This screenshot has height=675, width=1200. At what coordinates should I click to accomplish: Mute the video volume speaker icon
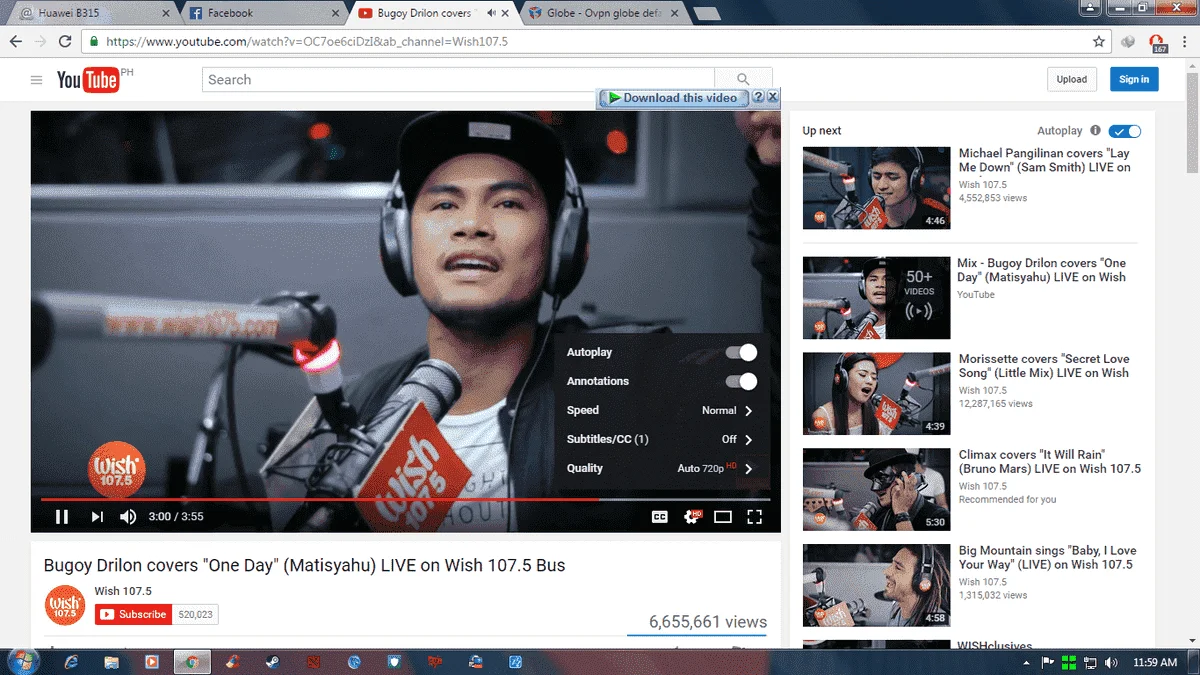128,517
